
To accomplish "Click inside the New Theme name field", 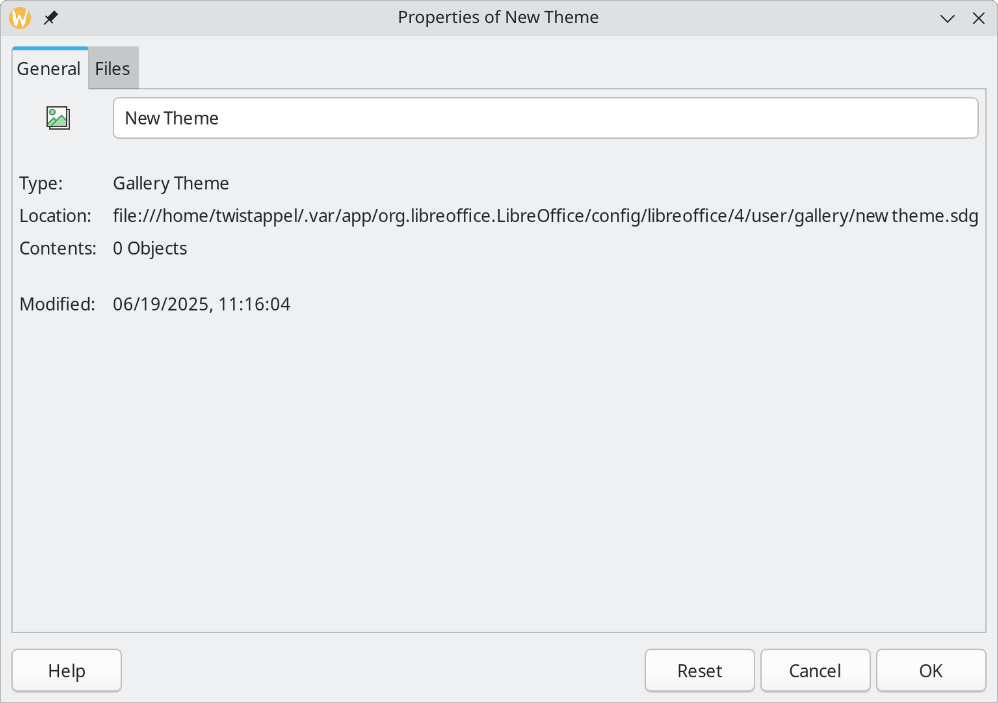I will [545, 117].
